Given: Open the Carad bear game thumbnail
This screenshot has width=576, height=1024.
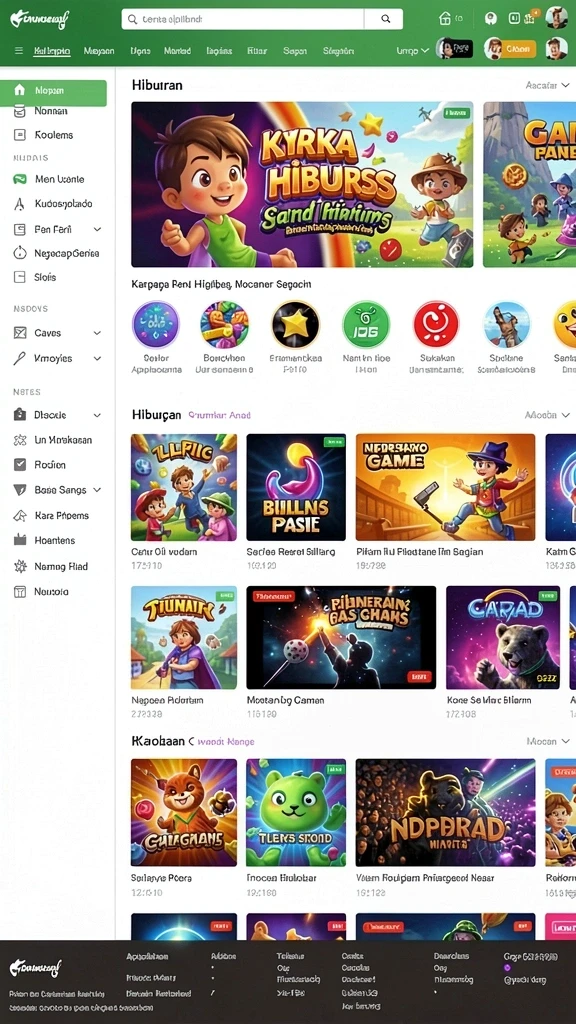Looking at the screenshot, I should [x=503, y=637].
